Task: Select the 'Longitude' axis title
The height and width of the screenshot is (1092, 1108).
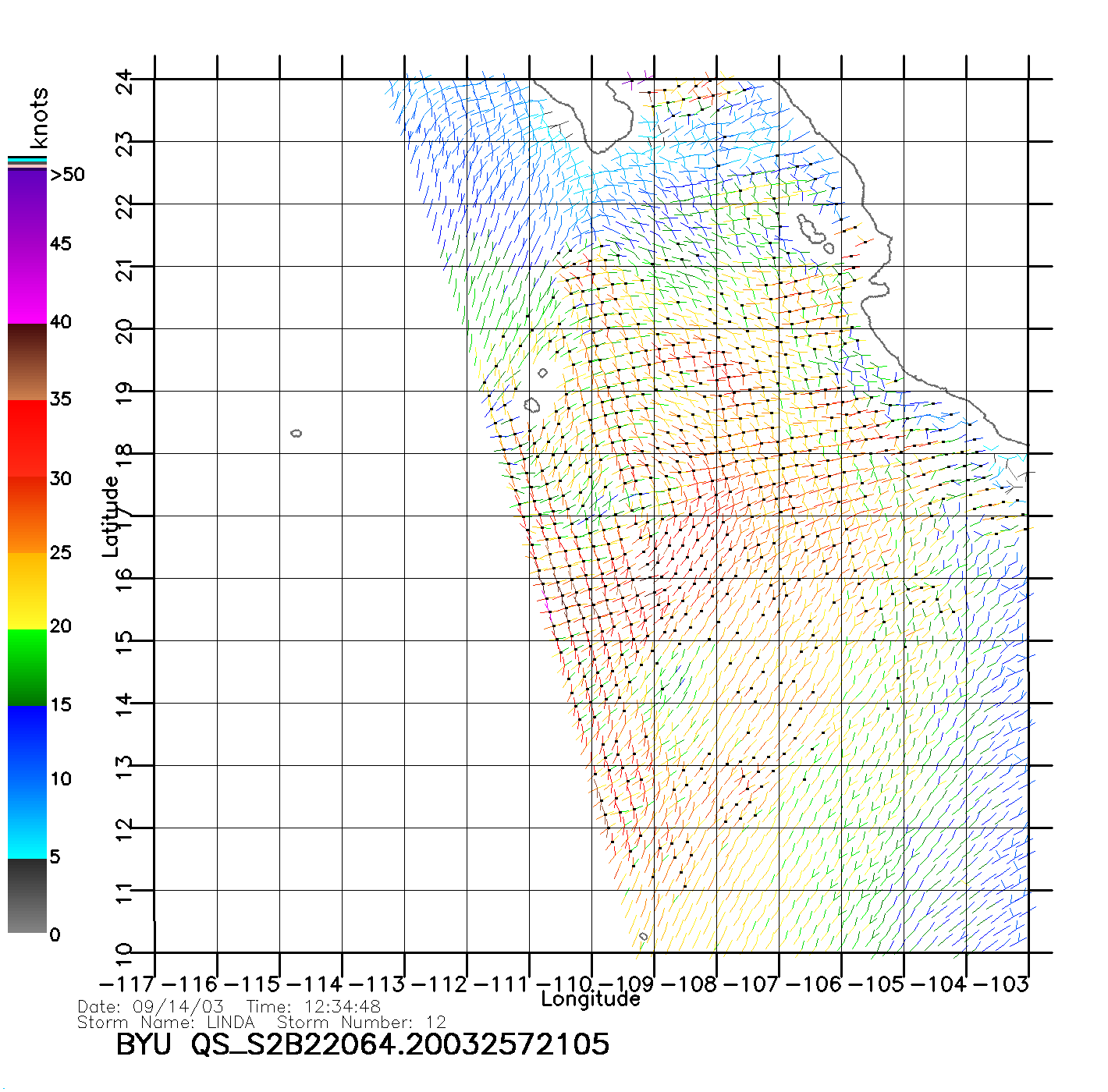Action: [x=591, y=999]
